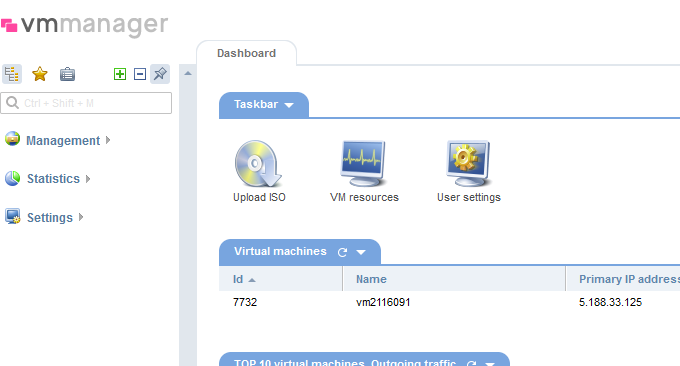Refresh the Virtual machines list

tap(342, 252)
